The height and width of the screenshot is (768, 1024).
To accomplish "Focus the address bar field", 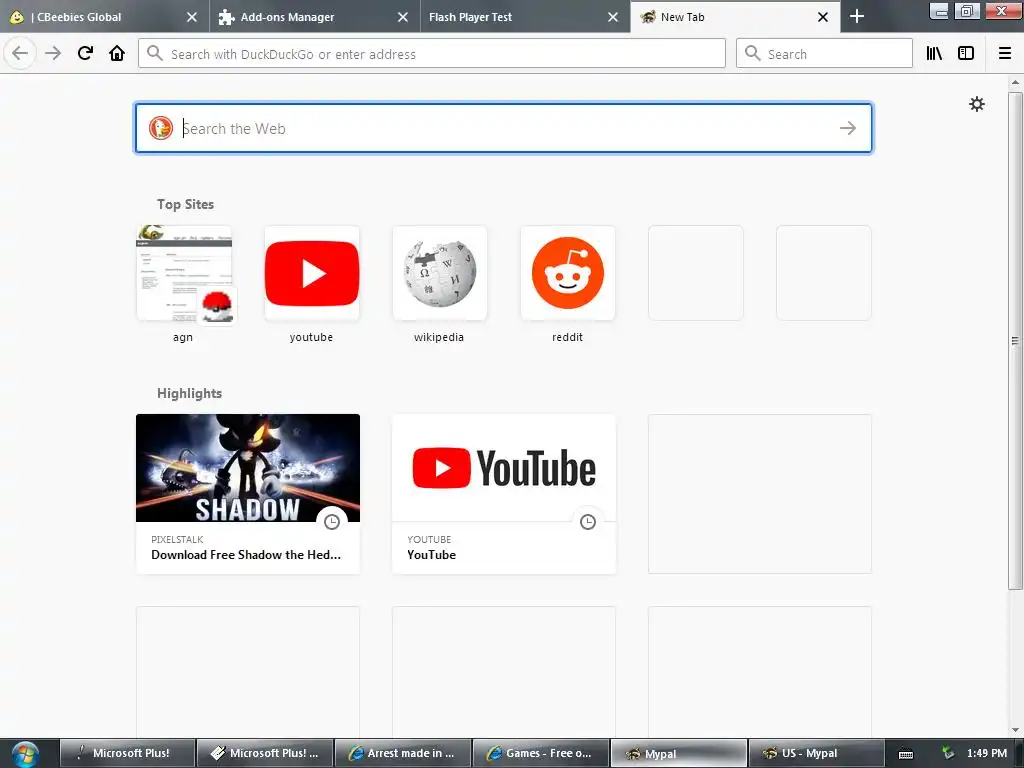I will click(x=432, y=54).
